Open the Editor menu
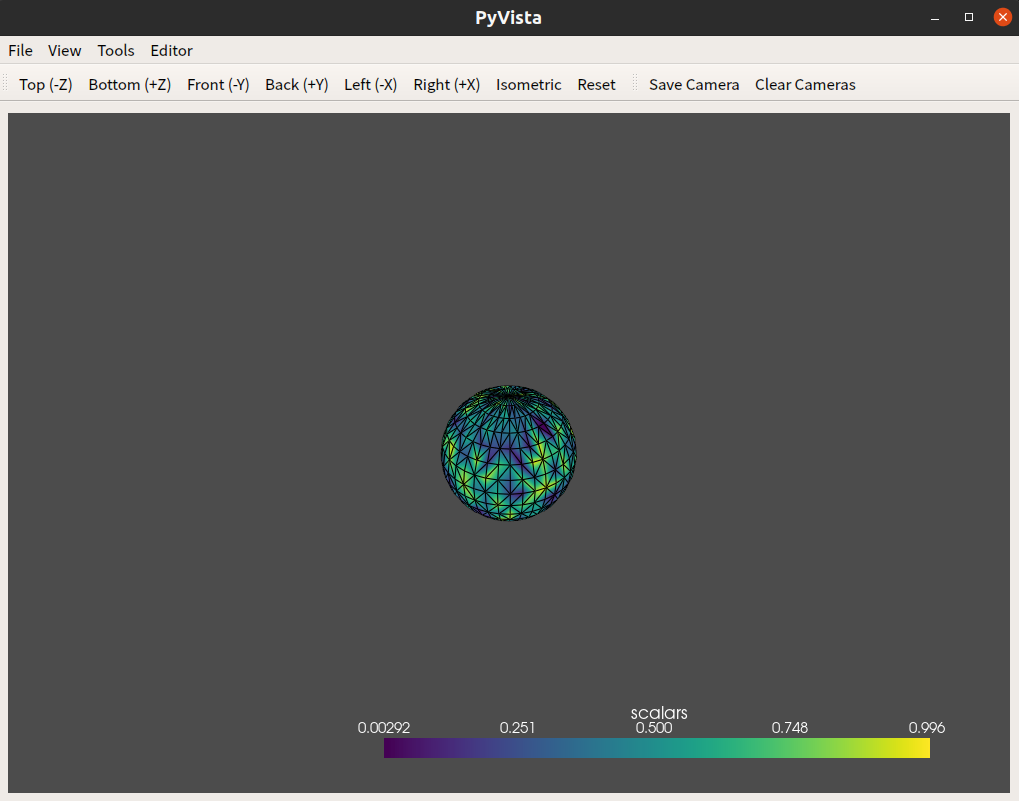1019x801 pixels. pos(172,51)
